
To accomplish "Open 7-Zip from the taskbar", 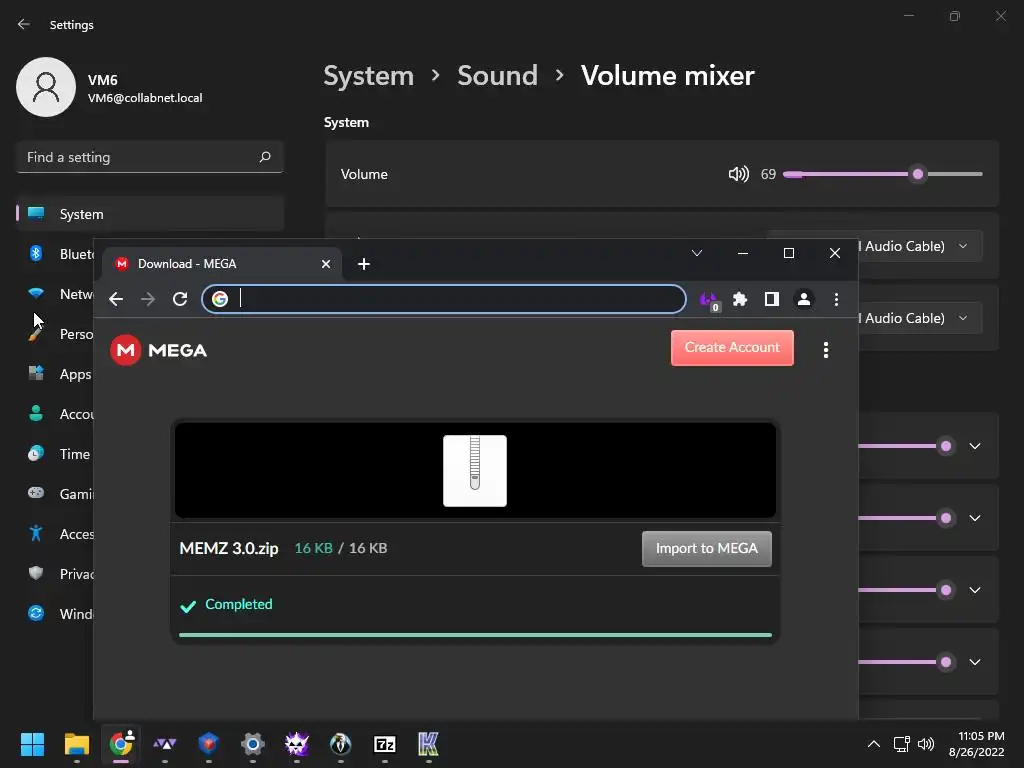I will click(385, 744).
